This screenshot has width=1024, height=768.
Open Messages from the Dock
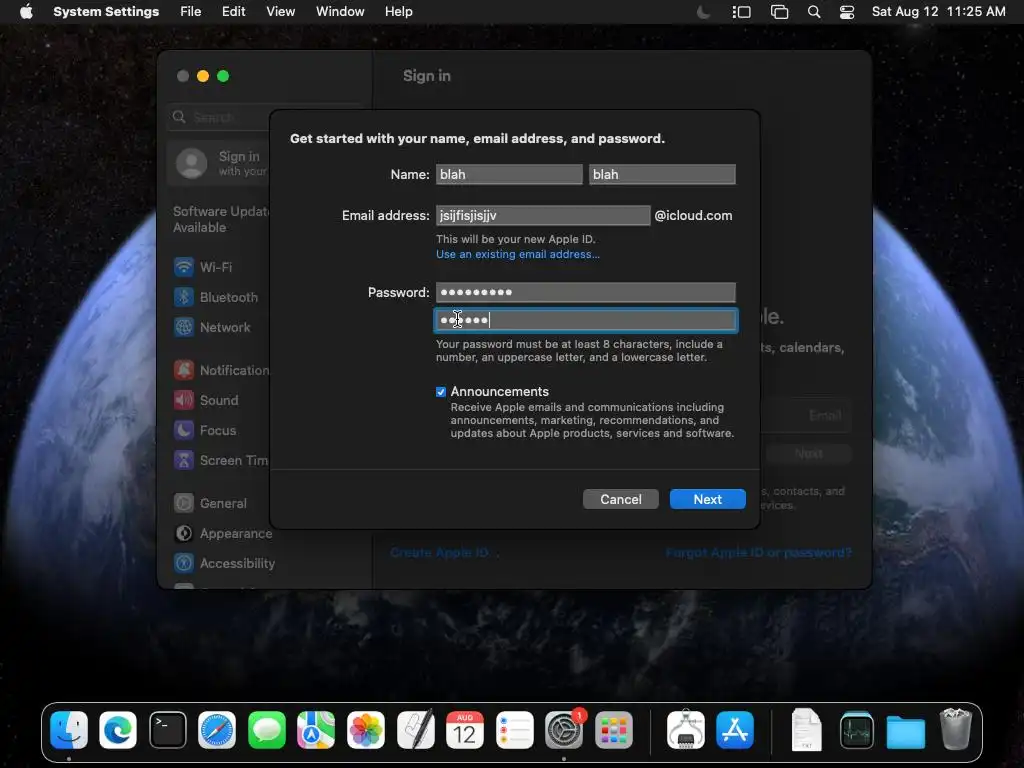(x=267, y=729)
